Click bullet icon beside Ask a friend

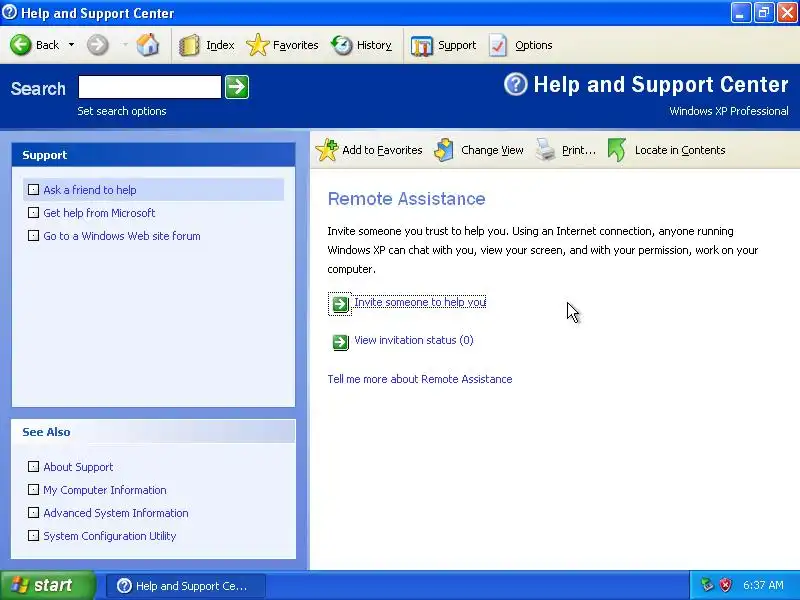coord(33,190)
